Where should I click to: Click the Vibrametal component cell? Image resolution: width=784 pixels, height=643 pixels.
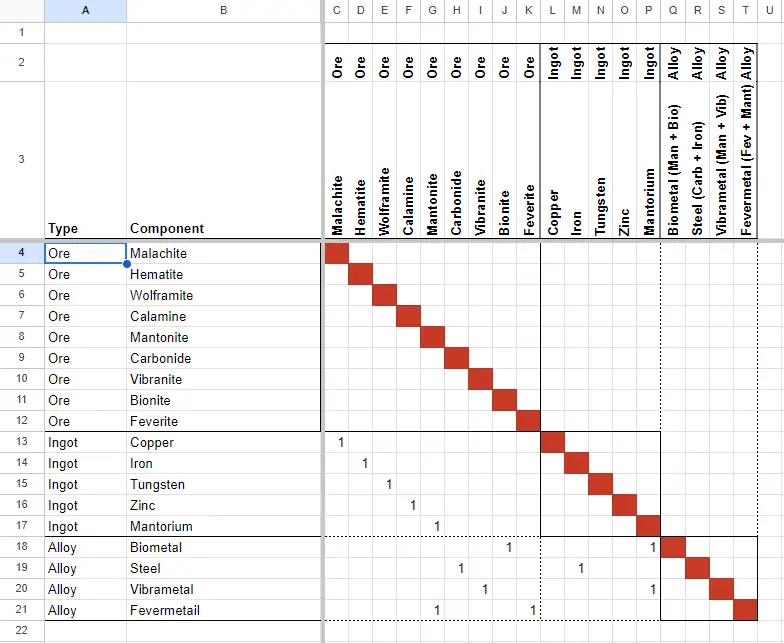pyautogui.click(x=224, y=590)
